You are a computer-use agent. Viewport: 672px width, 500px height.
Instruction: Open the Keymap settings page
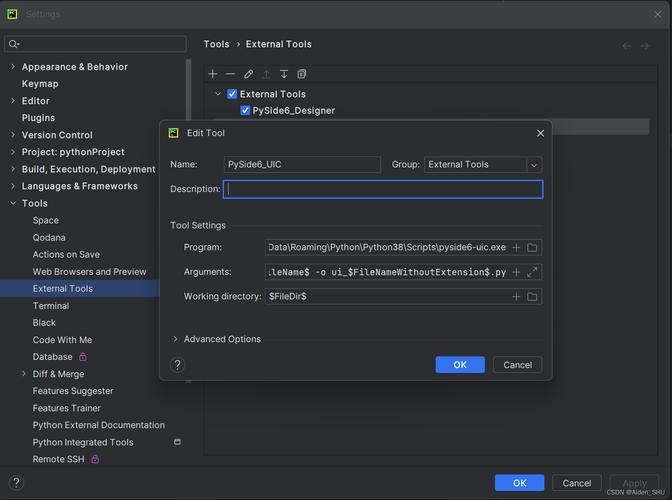40,84
